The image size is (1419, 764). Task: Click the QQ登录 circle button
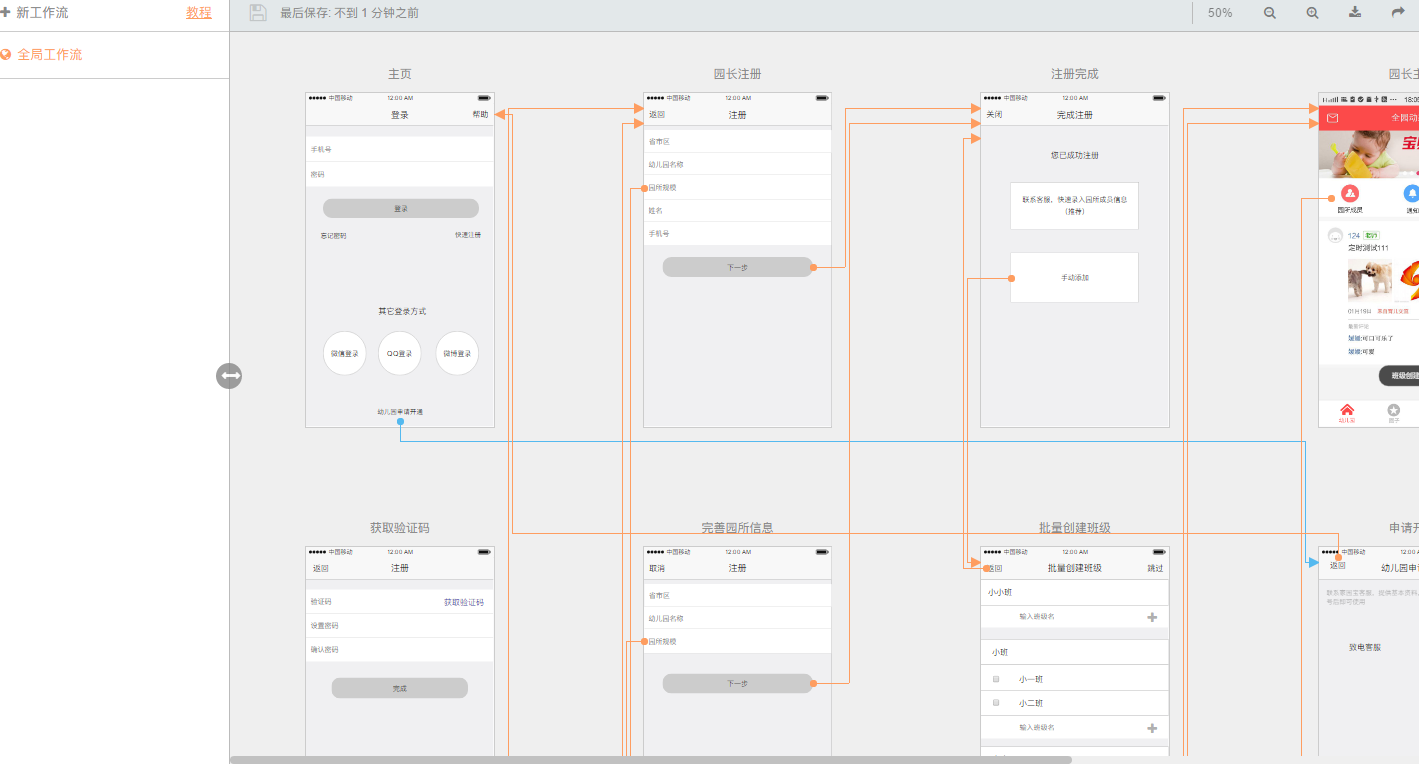[x=400, y=353]
